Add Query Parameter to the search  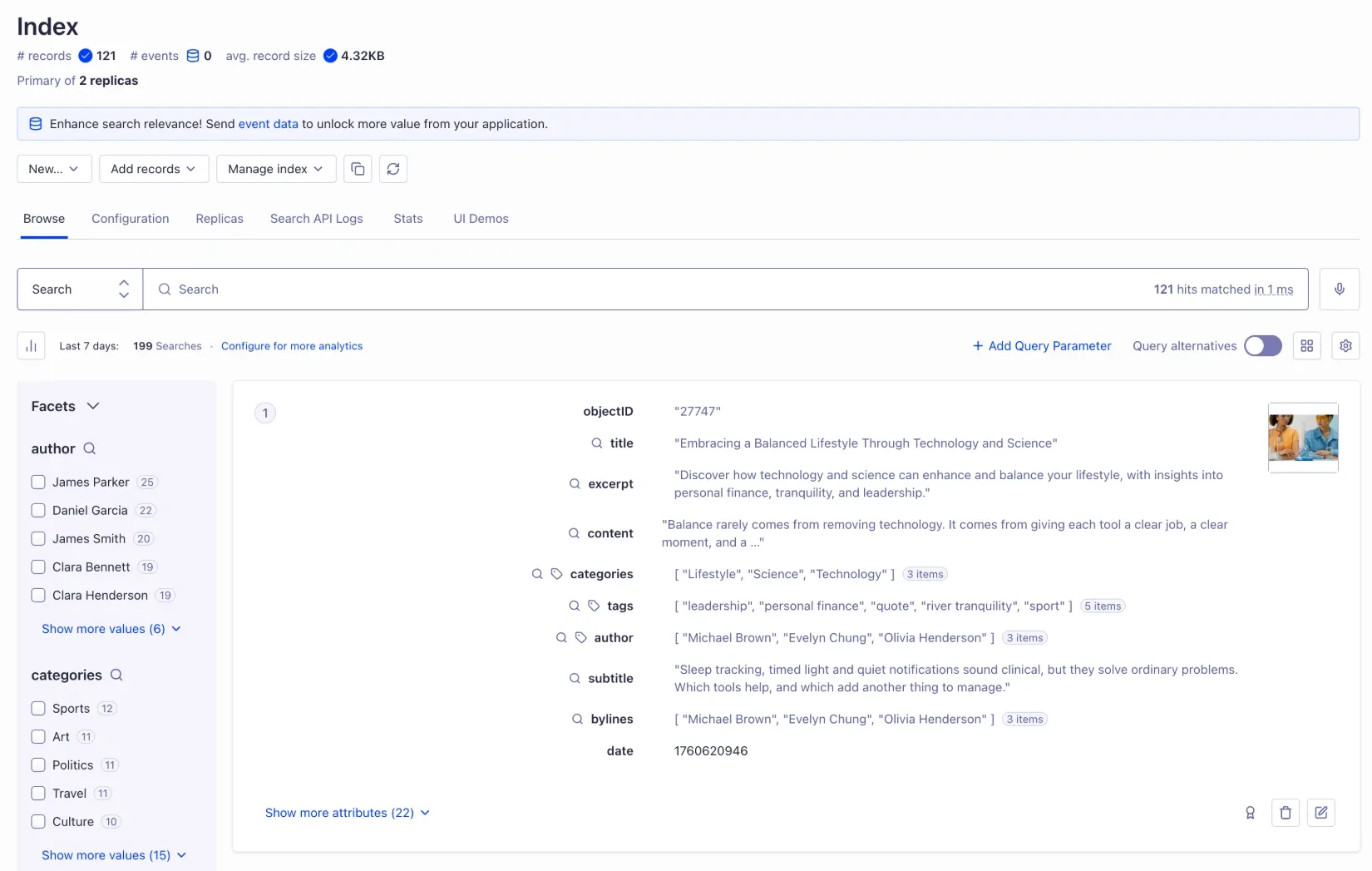[1042, 346]
